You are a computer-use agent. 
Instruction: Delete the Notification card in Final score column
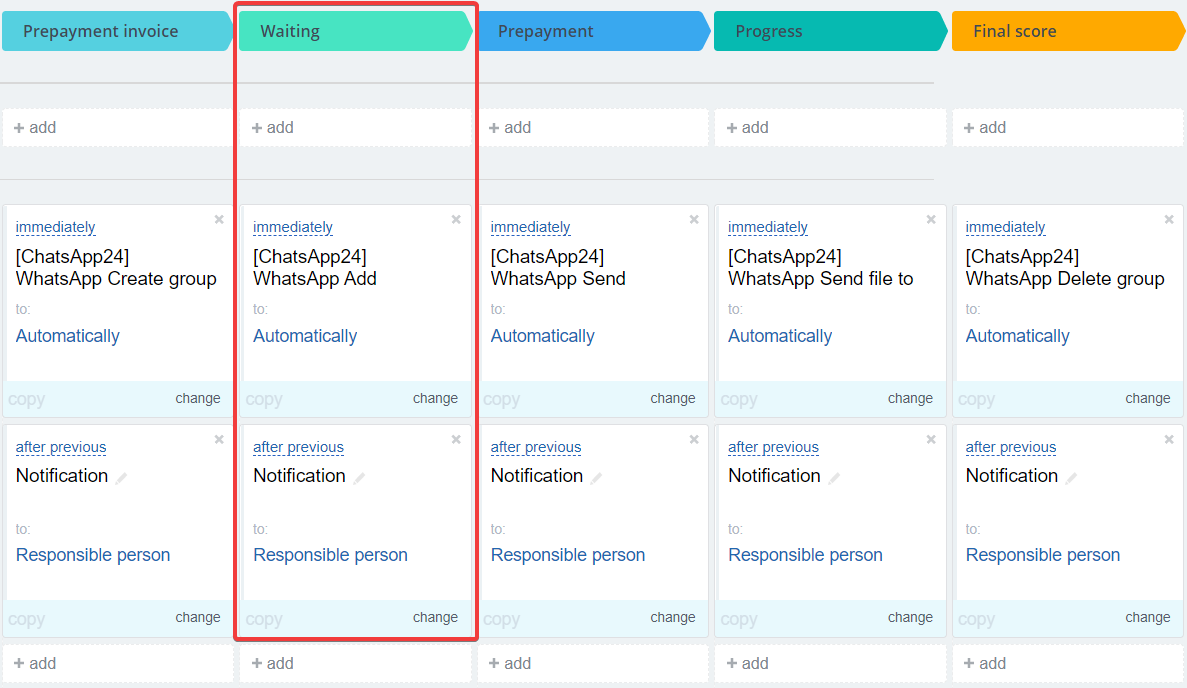click(x=1169, y=440)
